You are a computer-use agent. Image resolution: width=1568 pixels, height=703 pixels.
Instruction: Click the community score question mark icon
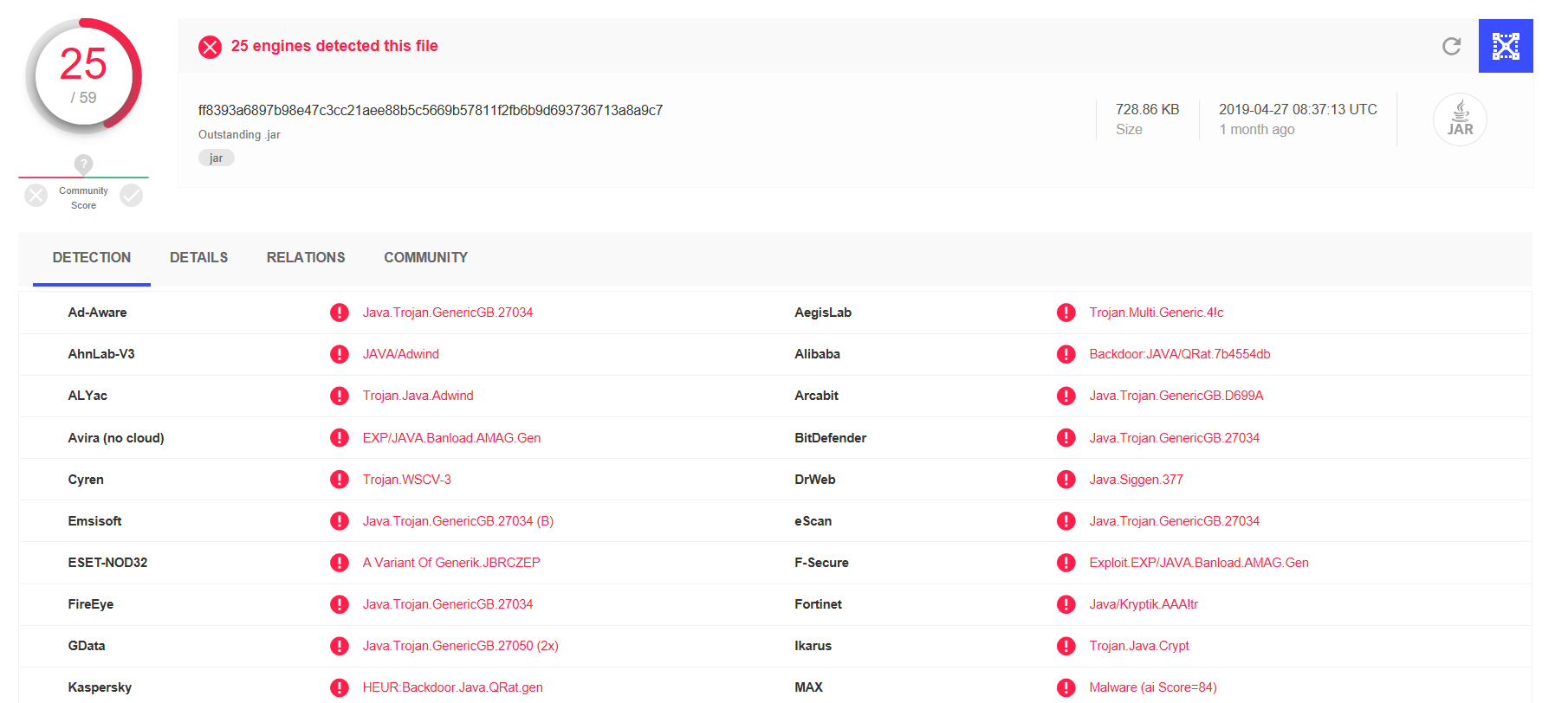(x=83, y=164)
